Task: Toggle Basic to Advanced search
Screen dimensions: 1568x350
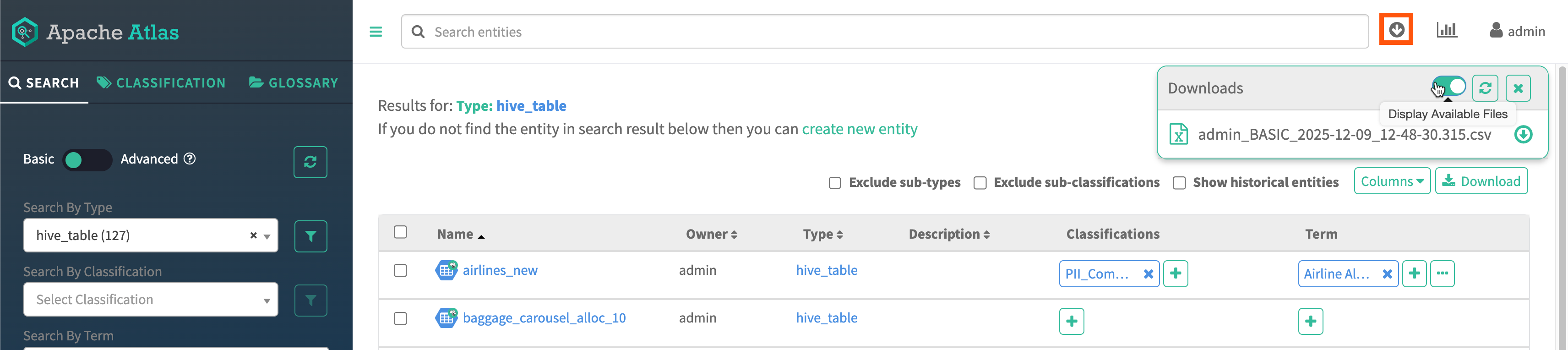Action: pos(87,159)
